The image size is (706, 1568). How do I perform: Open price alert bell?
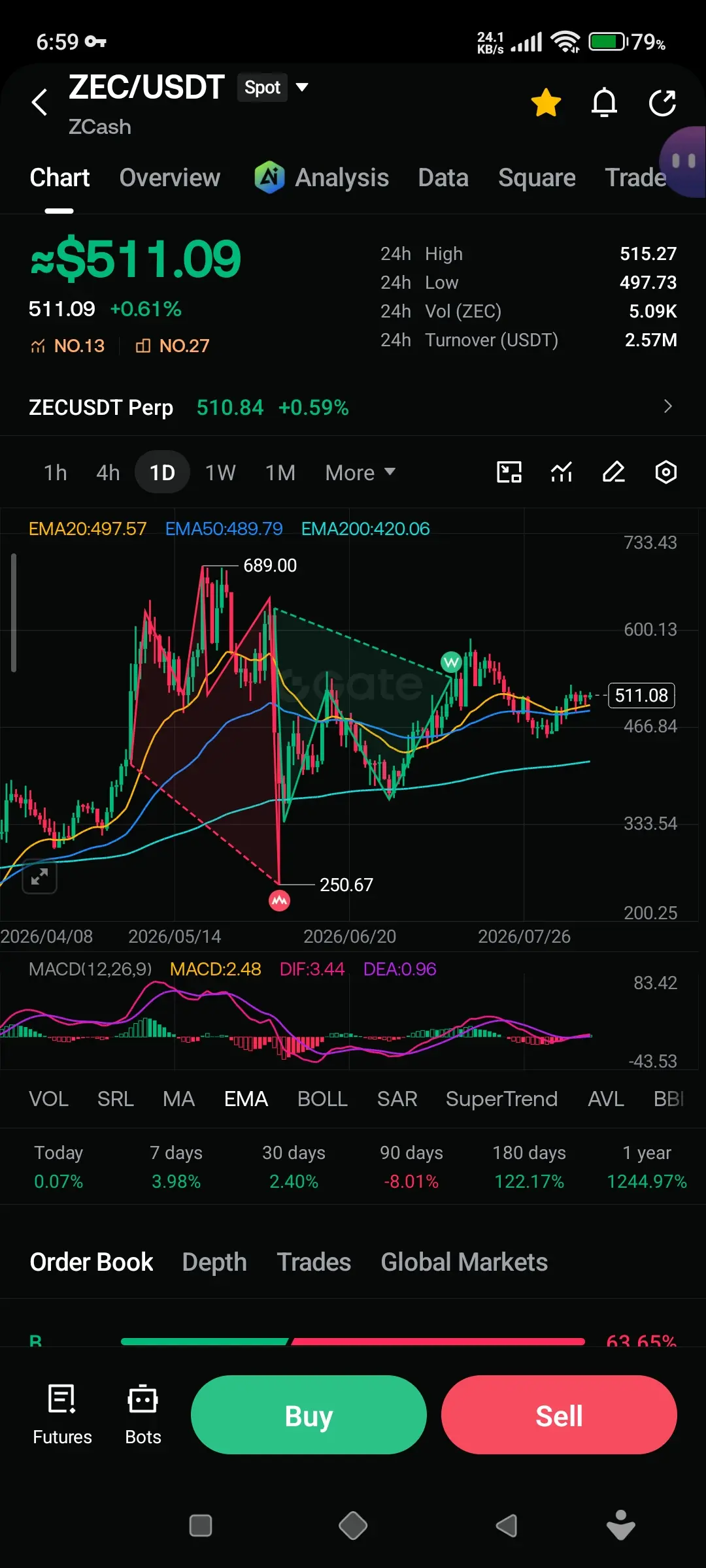(604, 103)
